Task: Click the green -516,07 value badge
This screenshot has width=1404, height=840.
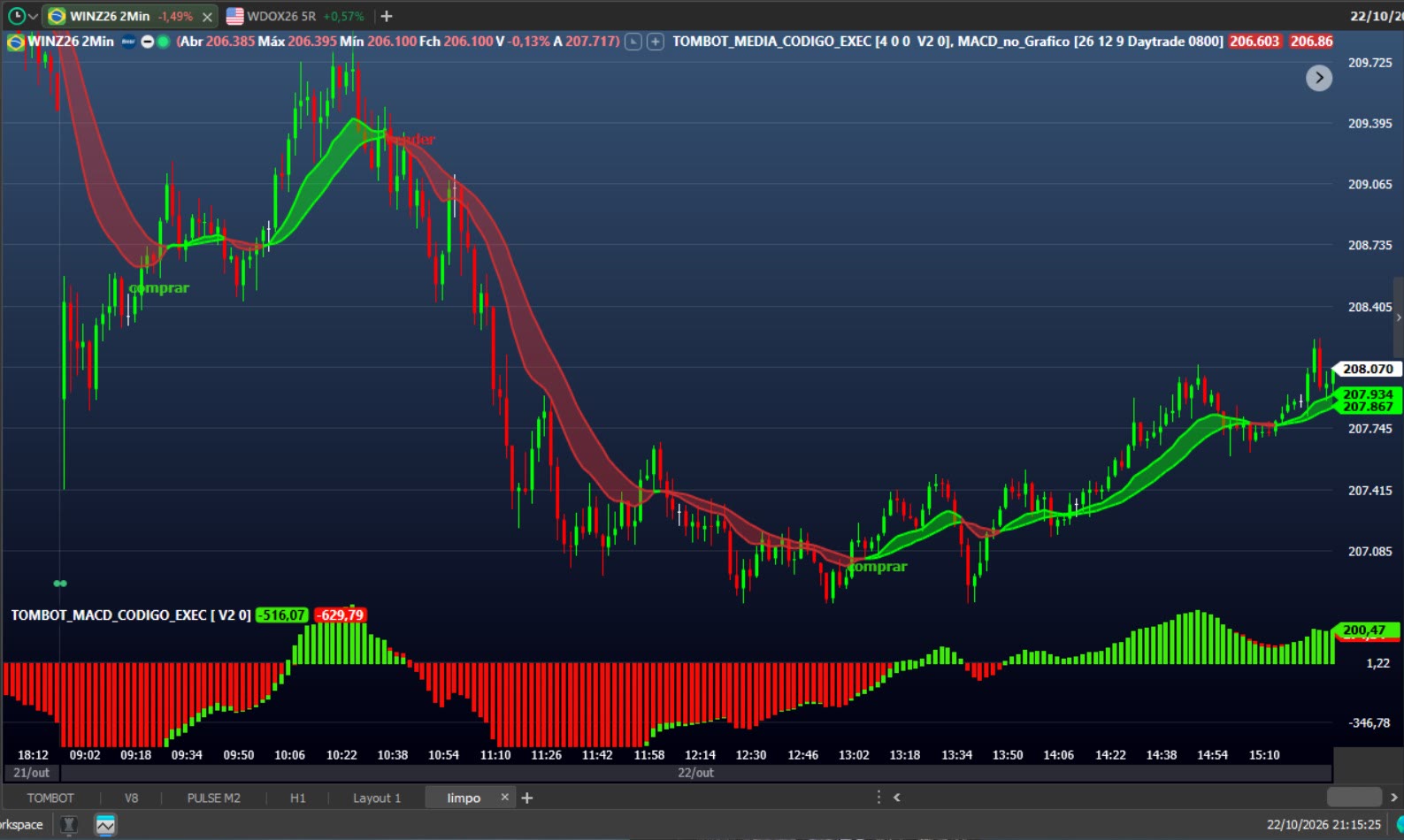Action: pyautogui.click(x=282, y=615)
